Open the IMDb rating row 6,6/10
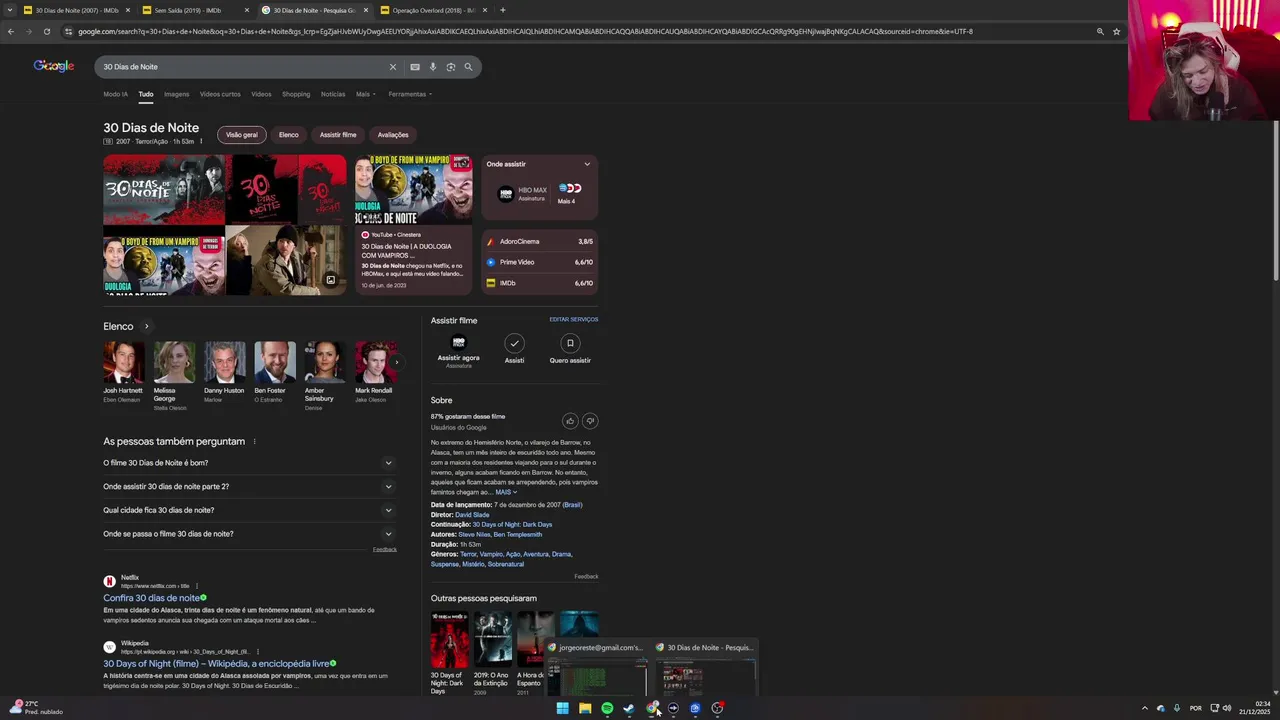The image size is (1280, 720). 540,283
